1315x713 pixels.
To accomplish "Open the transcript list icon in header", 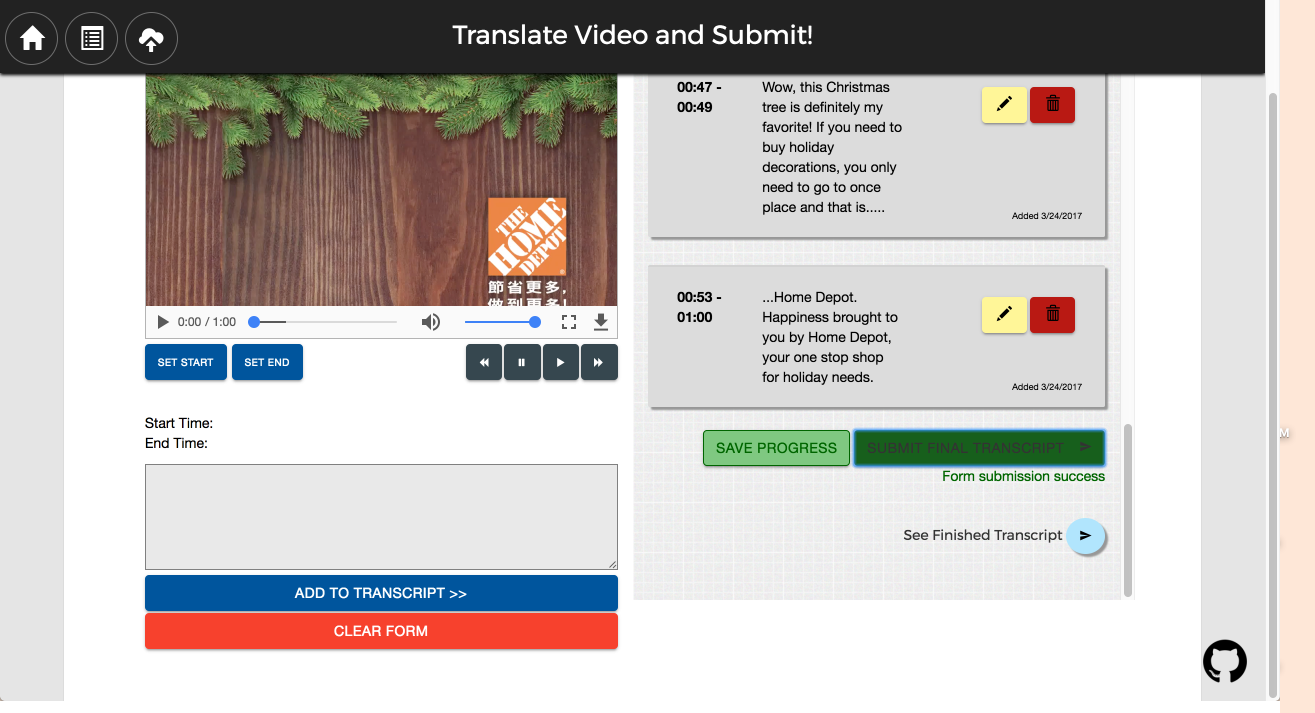I will tap(92, 39).
